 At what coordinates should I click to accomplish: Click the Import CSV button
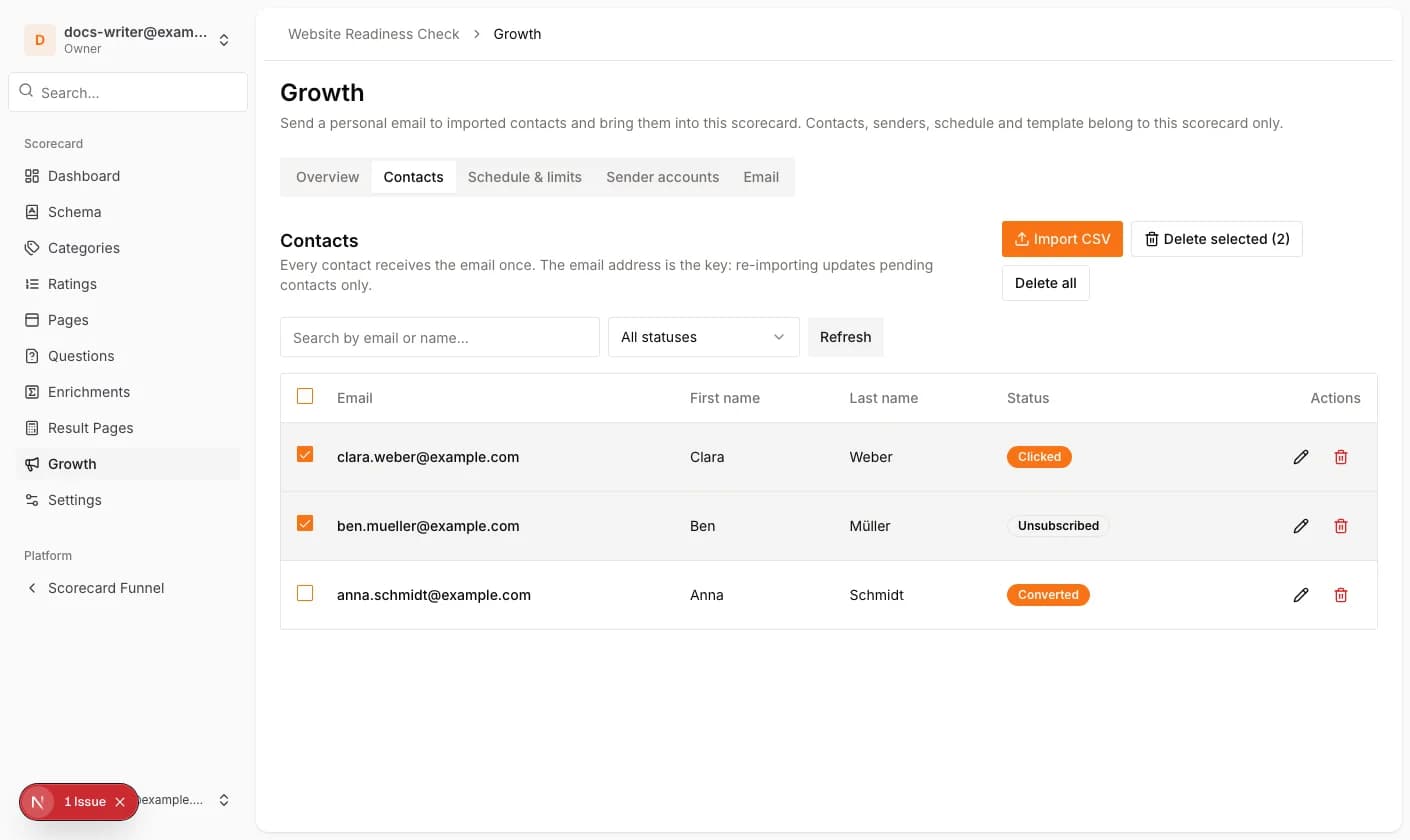pos(1062,239)
